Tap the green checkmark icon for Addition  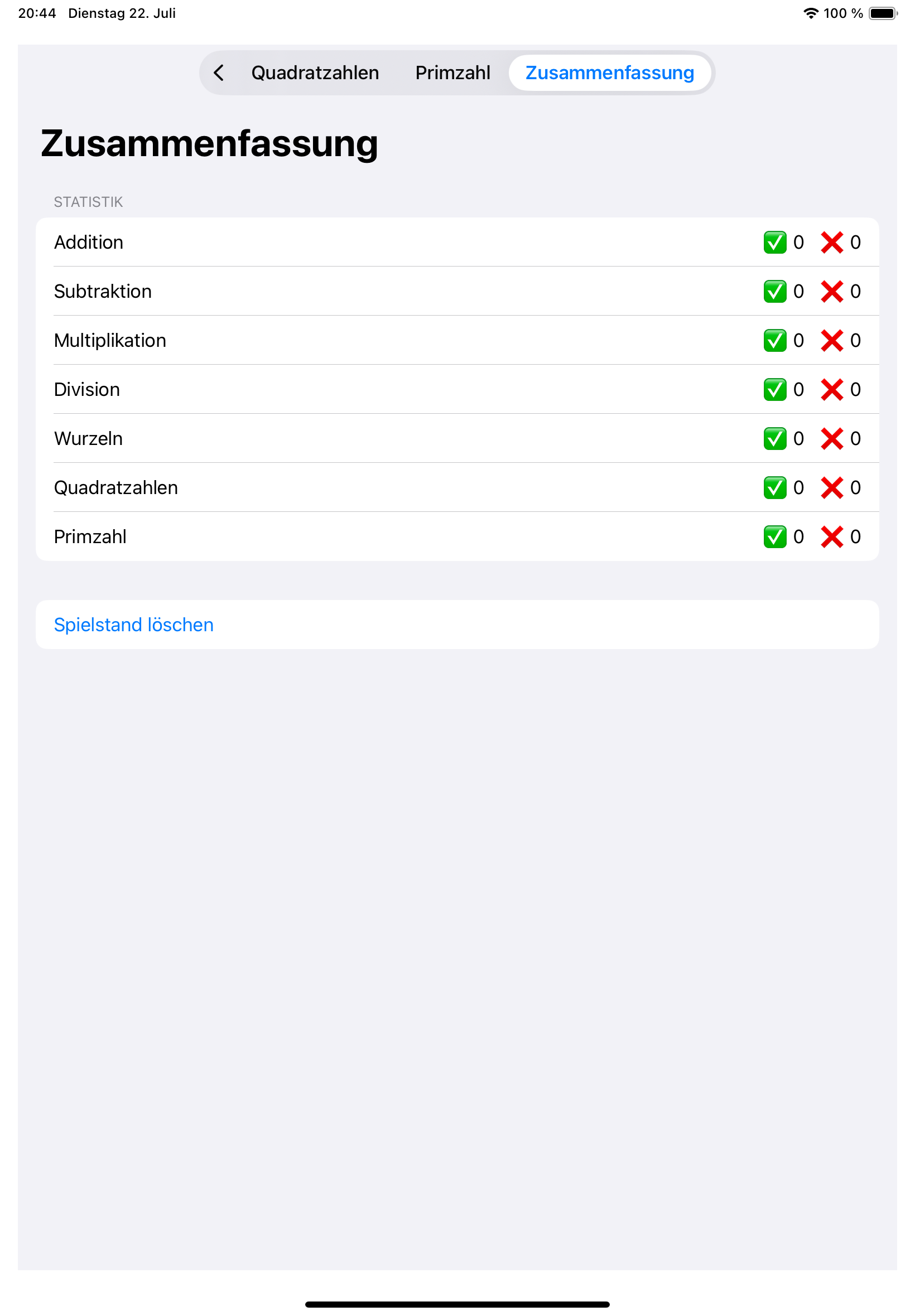(774, 243)
